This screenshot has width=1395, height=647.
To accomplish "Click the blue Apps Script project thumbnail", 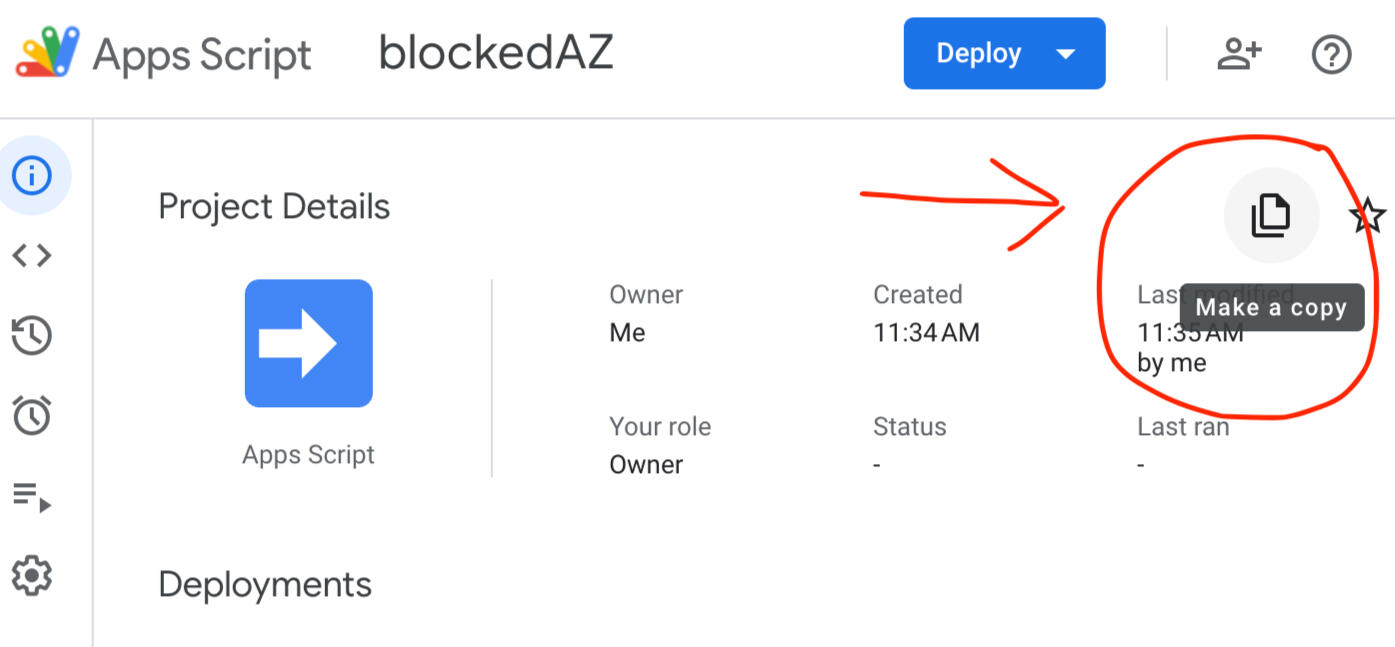I will [309, 343].
